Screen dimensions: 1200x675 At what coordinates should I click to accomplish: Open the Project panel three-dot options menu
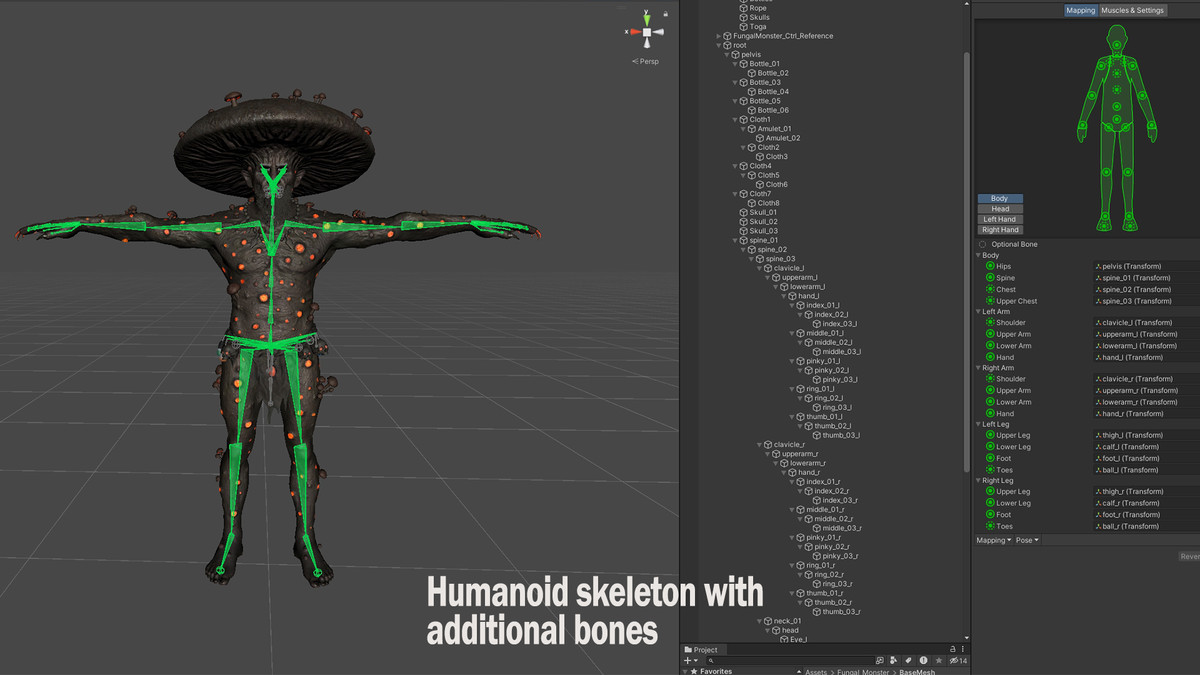point(961,649)
